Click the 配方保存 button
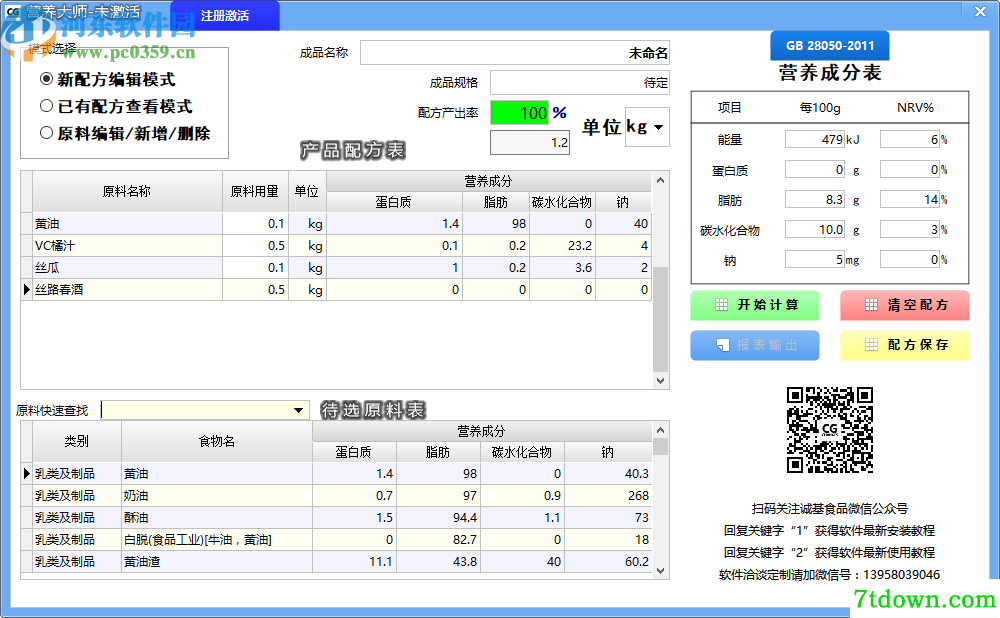 point(905,345)
